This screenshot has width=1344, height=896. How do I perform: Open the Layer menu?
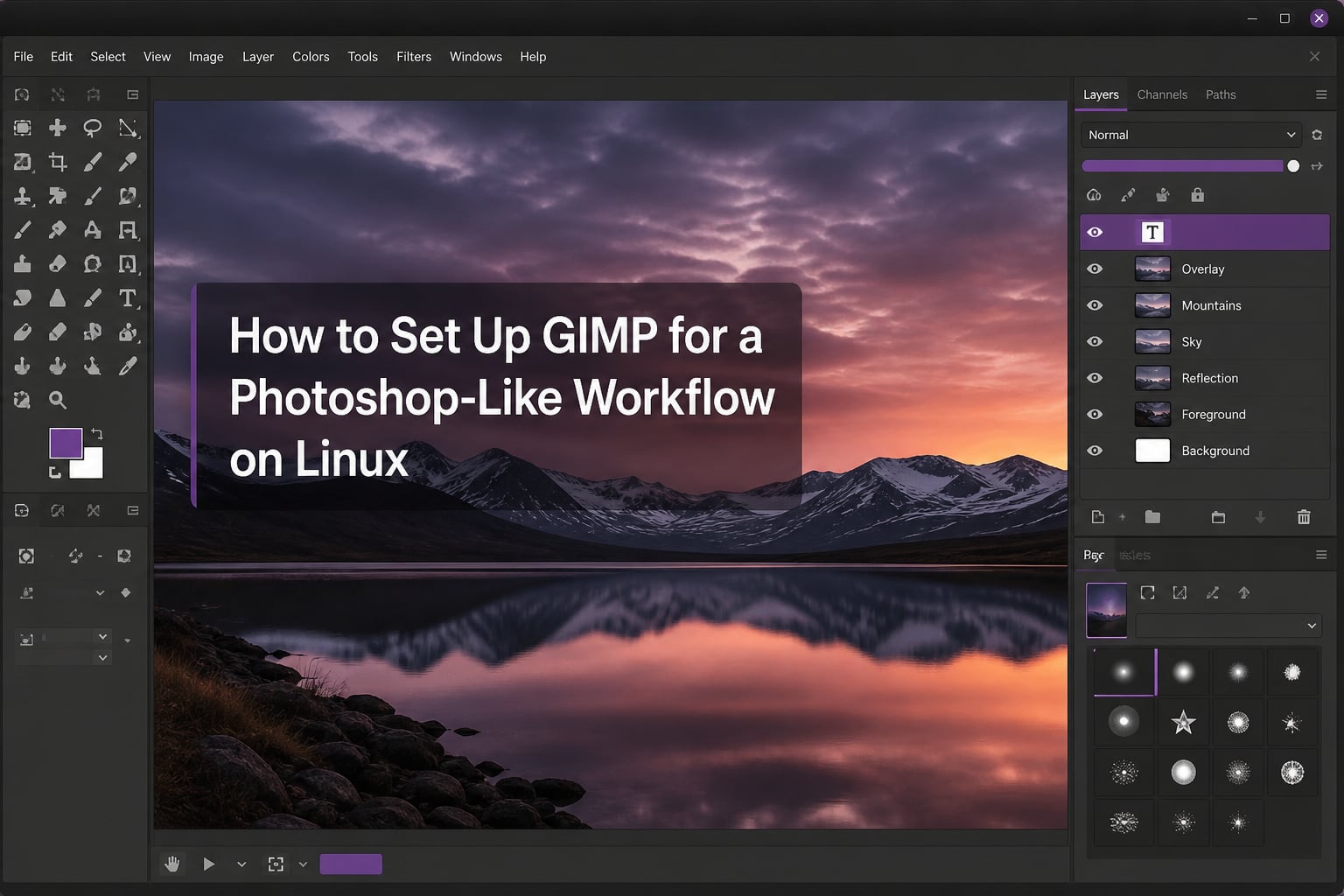[258, 56]
